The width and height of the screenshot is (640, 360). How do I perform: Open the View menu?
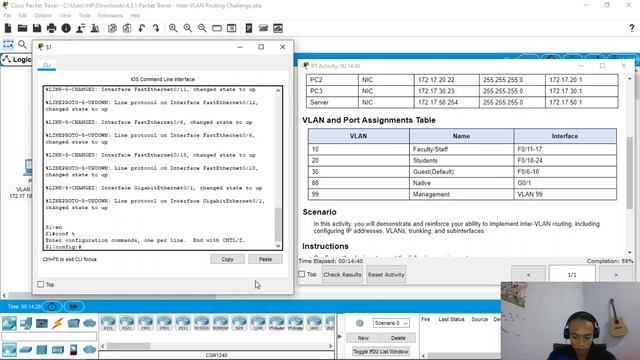(64, 15)
